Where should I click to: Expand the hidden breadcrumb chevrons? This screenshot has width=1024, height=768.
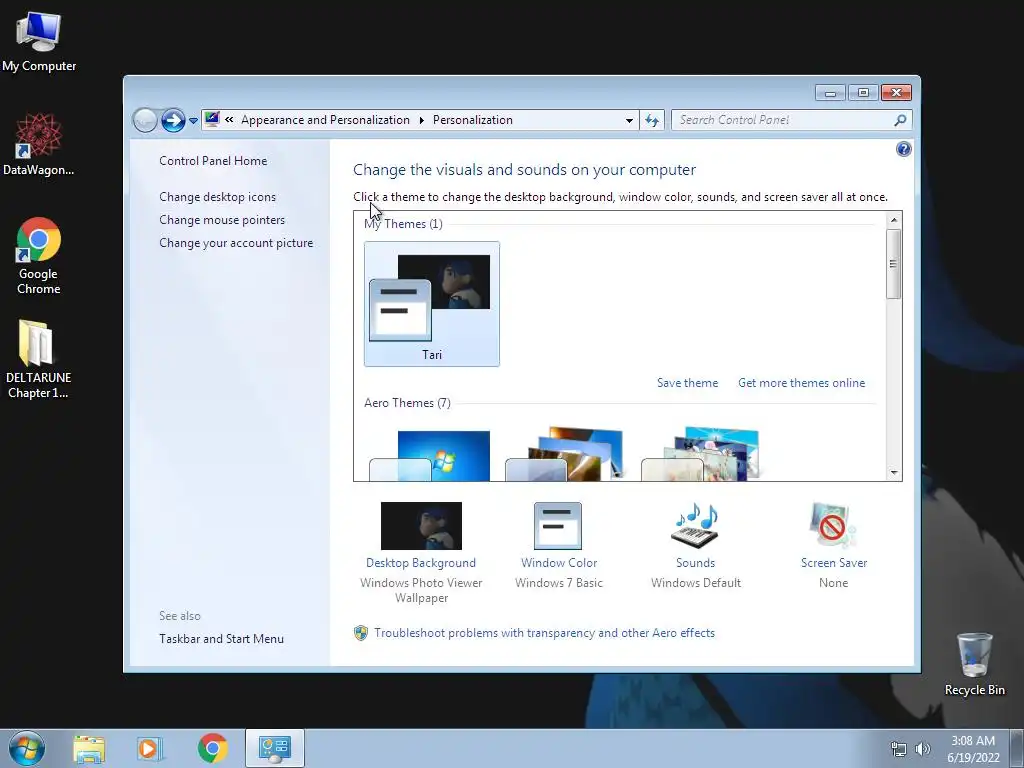click(229, 120)
